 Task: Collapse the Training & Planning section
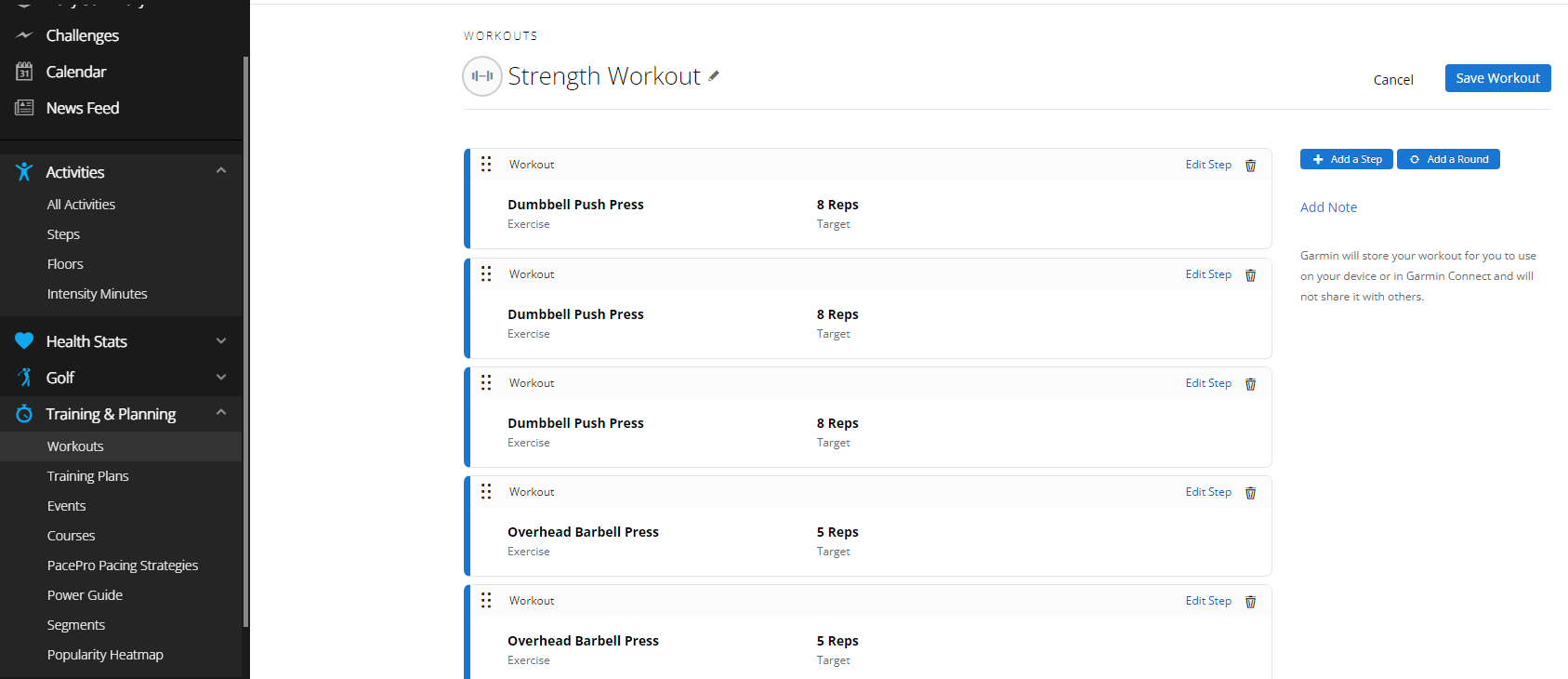[x=221, y=413]
